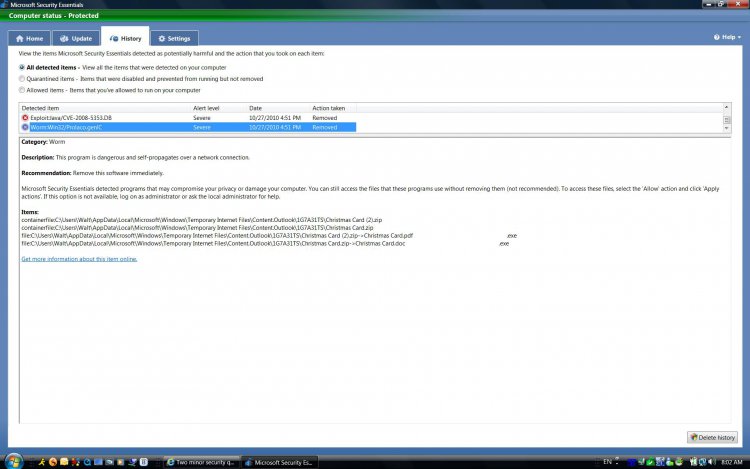Viewport: 750px width, 469px height.
Task: Click the Severe cell in the Exploit row
Action: (x=202, y=118)
